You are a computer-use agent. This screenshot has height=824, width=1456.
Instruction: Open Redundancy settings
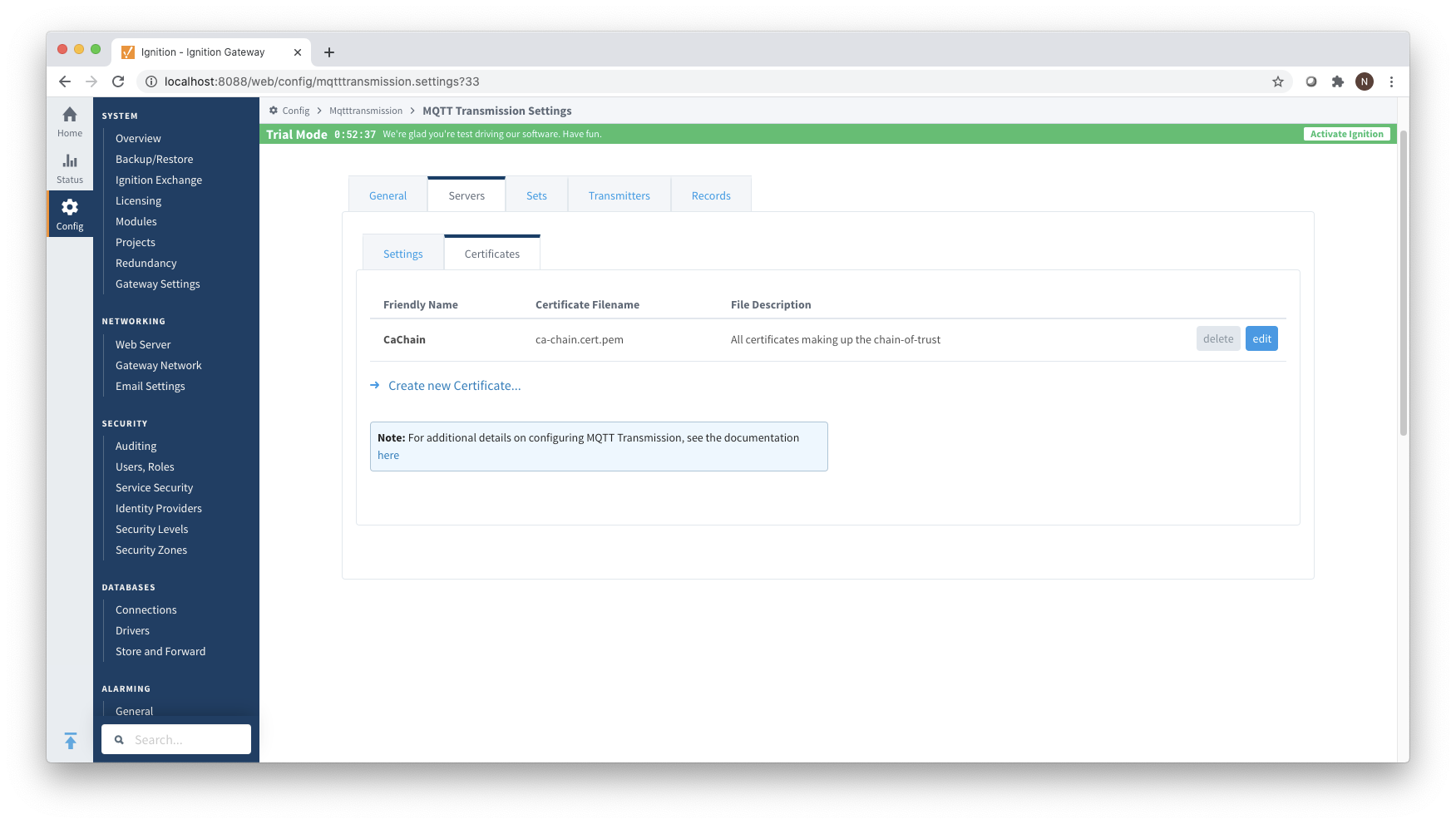146,263
